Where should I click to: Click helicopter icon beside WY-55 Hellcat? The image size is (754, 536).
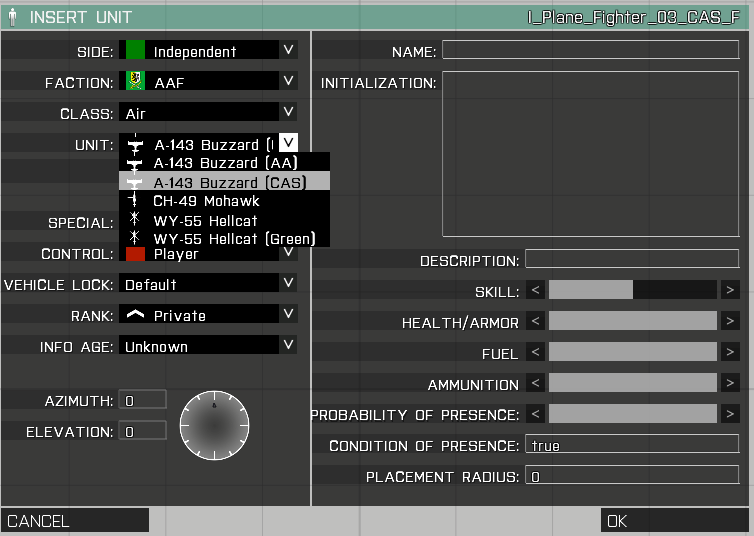tap(134, 219)
